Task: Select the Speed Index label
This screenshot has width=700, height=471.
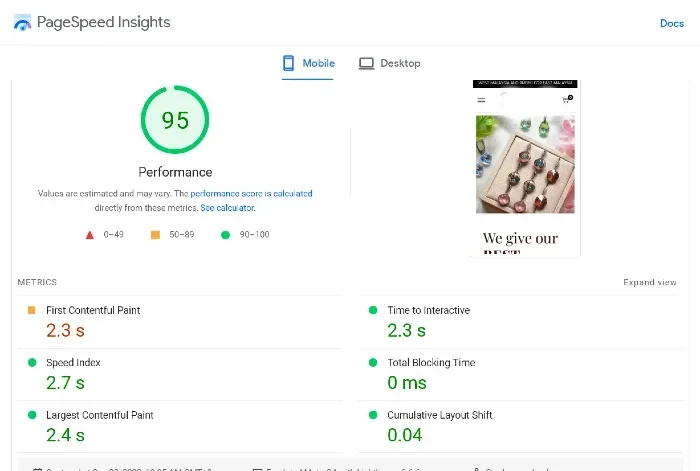Action: pyautogui.click(x=73, y=363)
